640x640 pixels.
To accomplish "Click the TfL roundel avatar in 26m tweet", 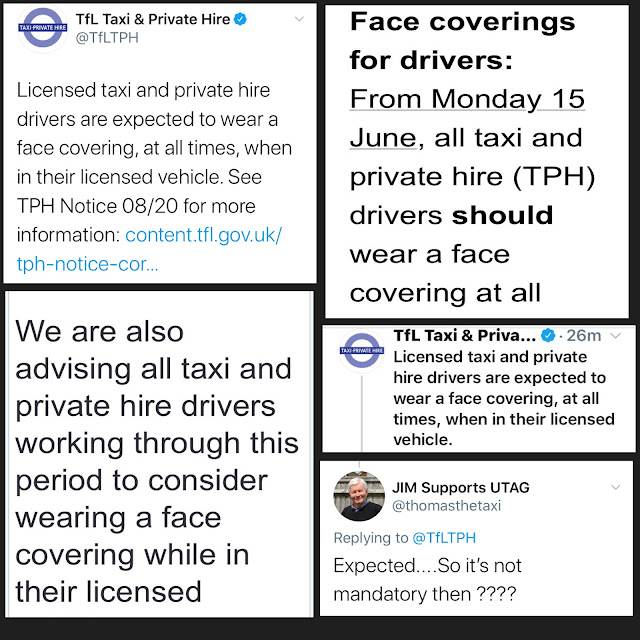I will point(362,351).
